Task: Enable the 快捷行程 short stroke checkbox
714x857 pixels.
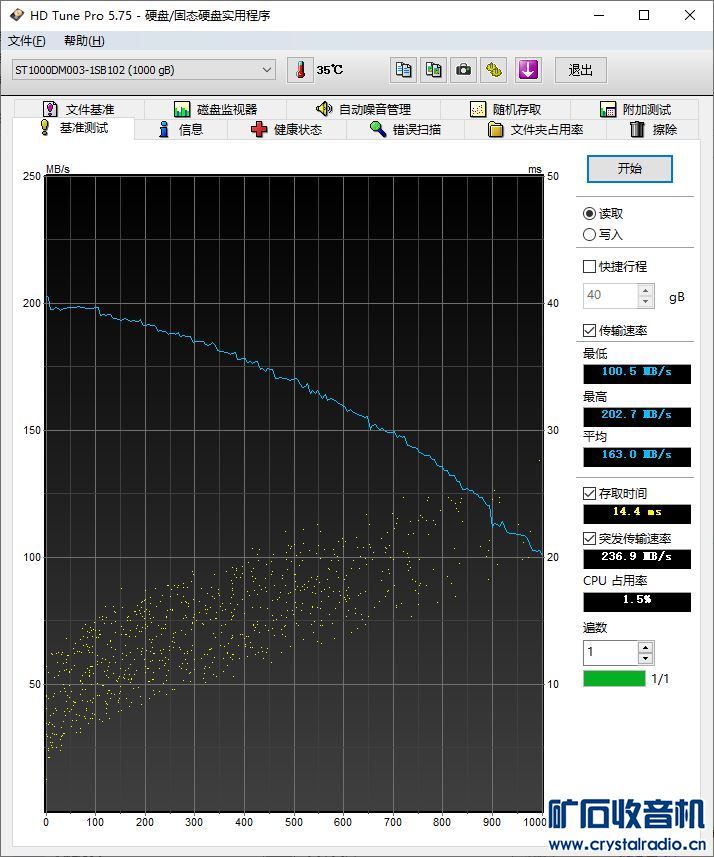Action: click(590, 267)
